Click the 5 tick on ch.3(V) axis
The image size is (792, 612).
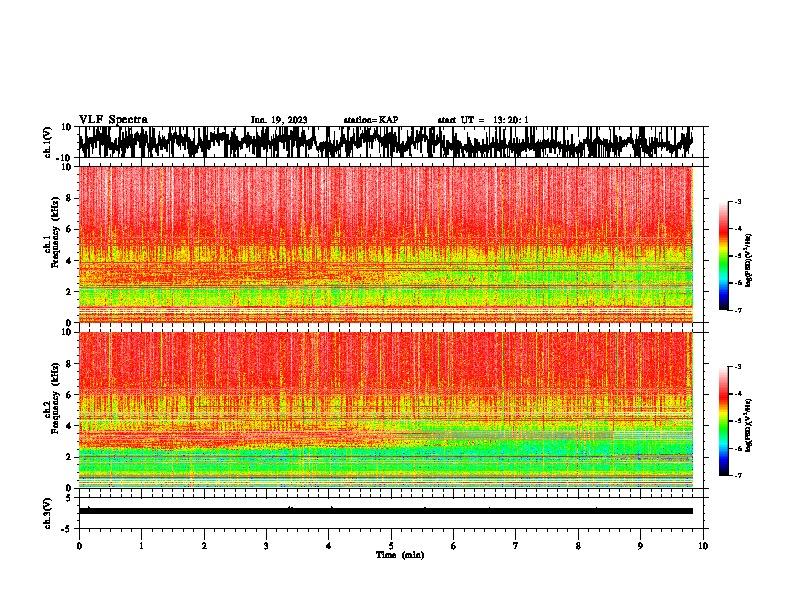[69, 498]
